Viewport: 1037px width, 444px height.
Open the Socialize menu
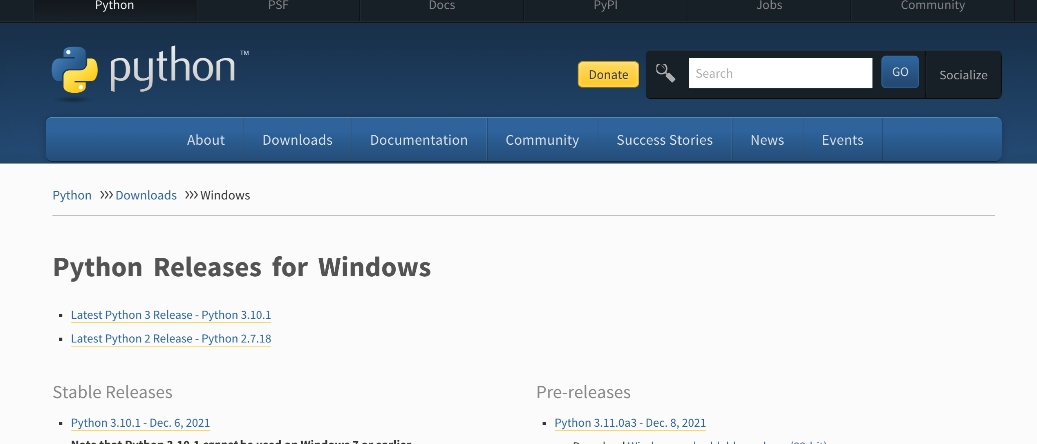click(964, 75)
